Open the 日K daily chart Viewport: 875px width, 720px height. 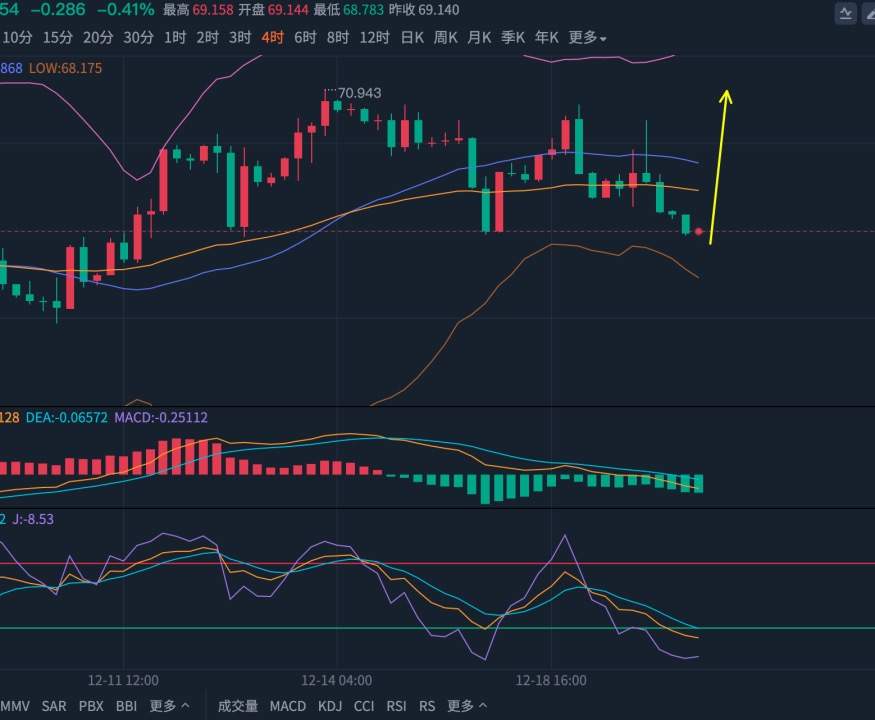(x=412, y=38)
